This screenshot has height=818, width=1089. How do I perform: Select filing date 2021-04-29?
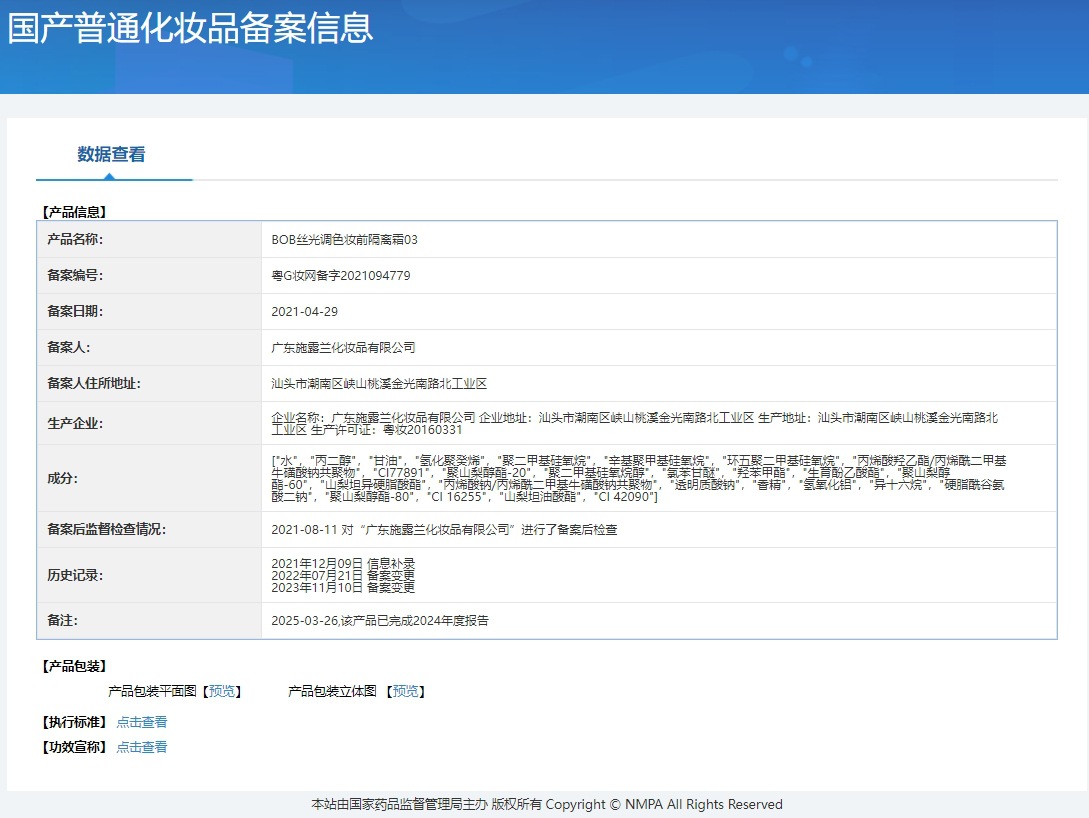(304, 312)
